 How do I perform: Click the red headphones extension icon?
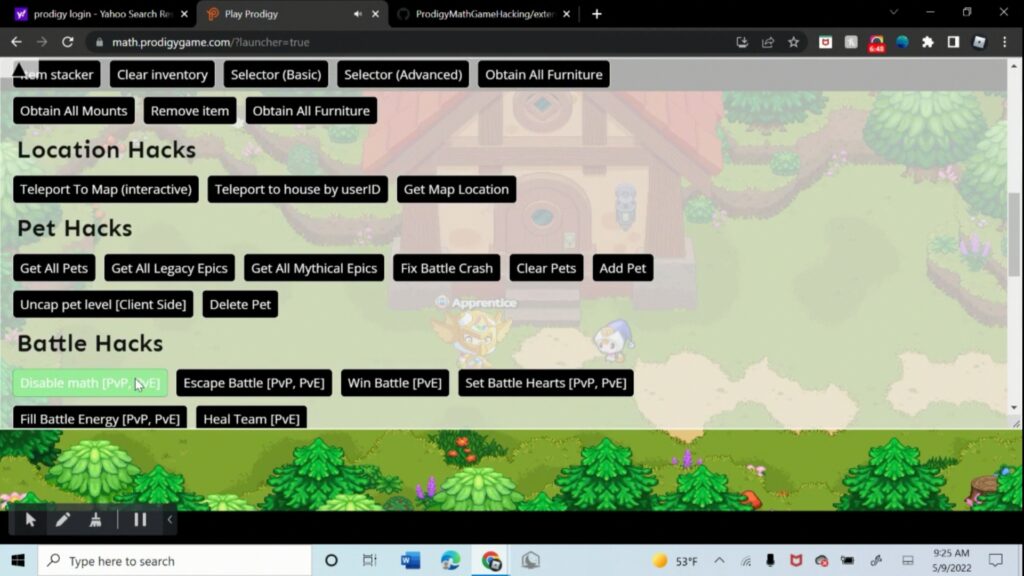pos(876,43)
